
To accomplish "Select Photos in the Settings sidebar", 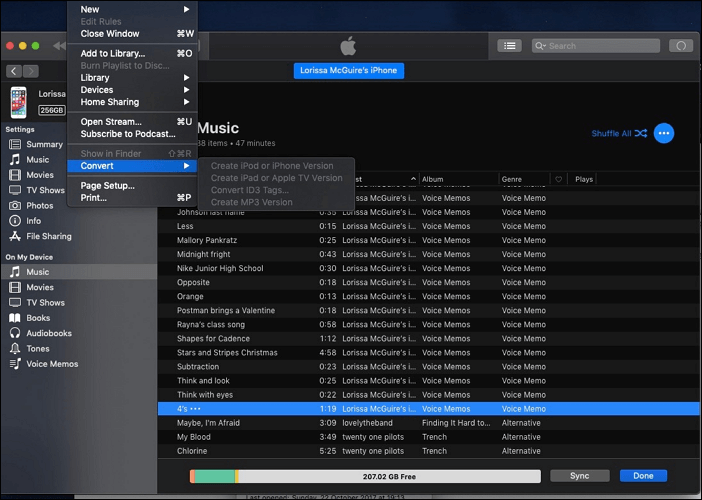I will click(40, 205).
